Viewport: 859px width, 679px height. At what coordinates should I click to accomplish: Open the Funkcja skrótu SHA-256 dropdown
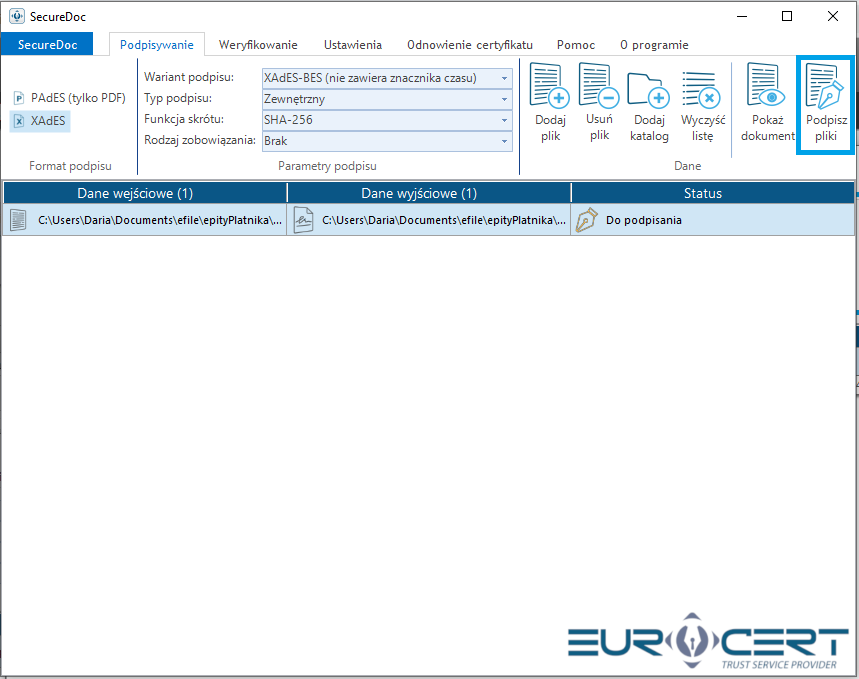(x=387, y=120)
